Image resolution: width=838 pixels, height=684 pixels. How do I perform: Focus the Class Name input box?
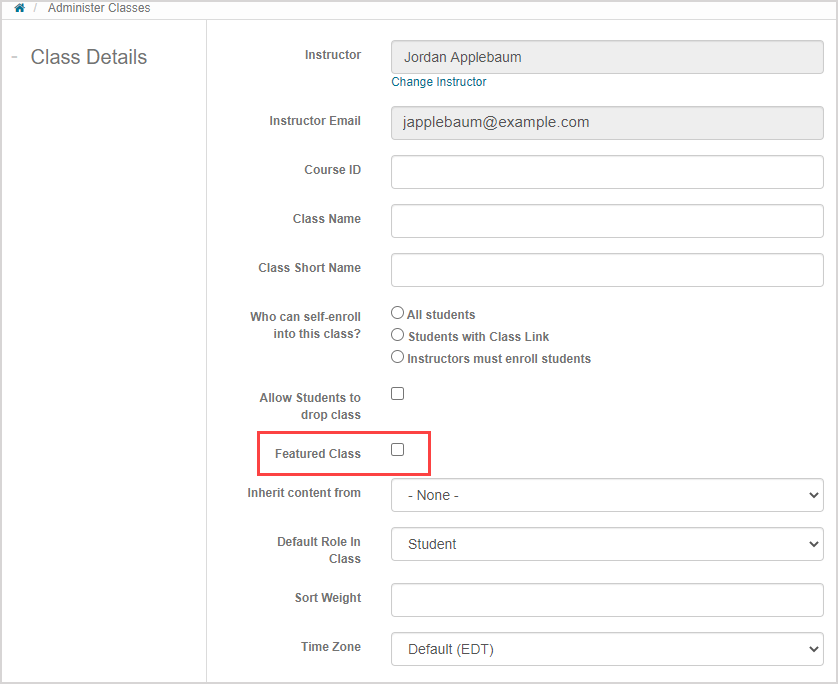coord(607,221)
